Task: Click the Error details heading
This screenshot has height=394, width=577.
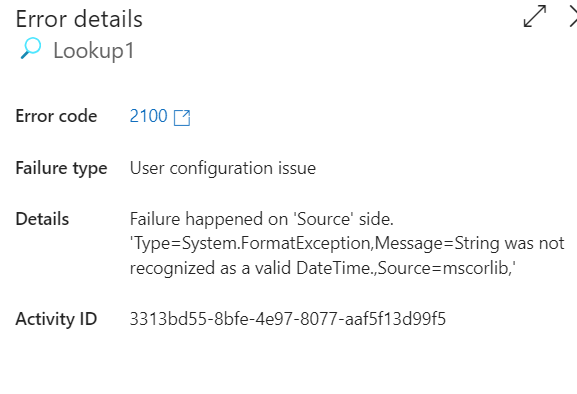Action: [x=79, y=19]
